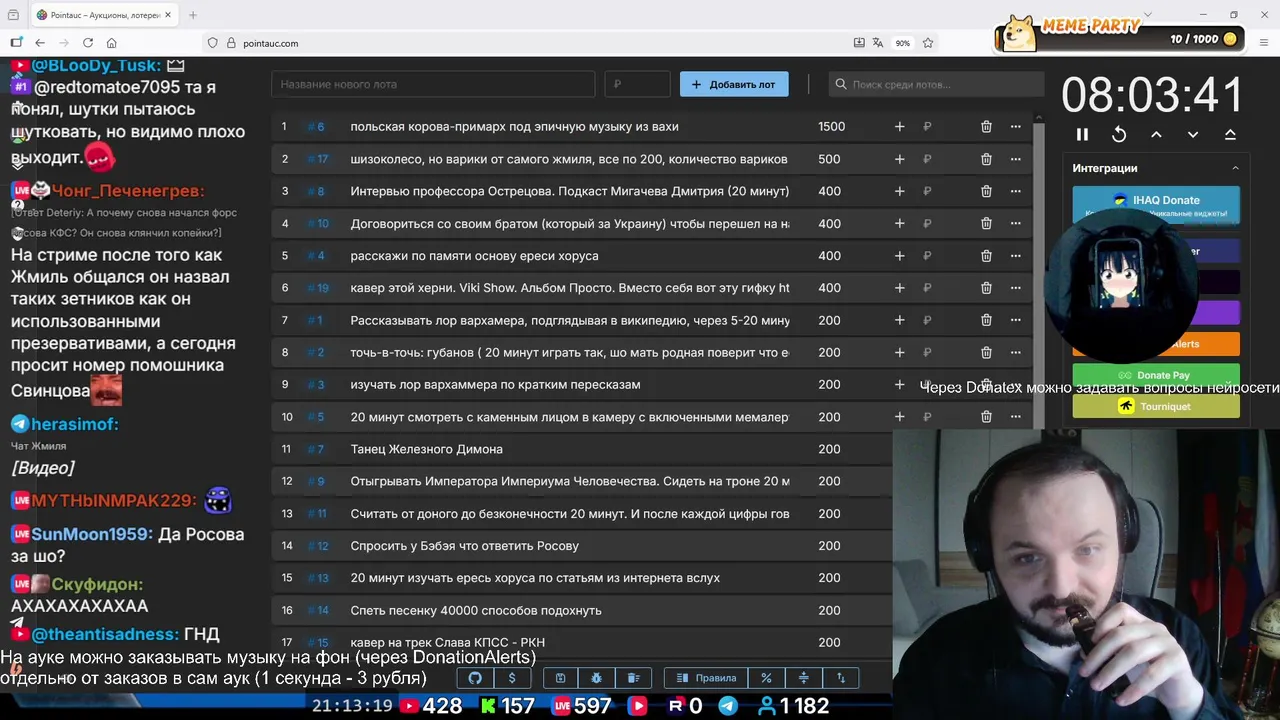This screenshot has width=1280, height=720.
Task: Click lot кавер на трек Слава КПСС - РКН
Action: 448,642
